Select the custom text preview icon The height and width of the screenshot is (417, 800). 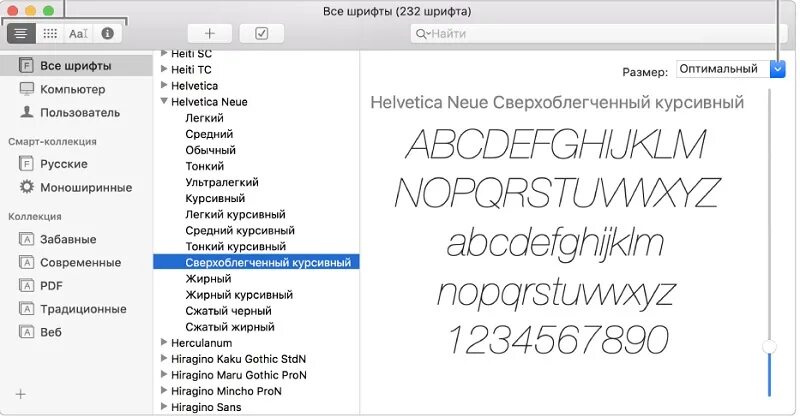pyautogui.click(x=78, y=34)
